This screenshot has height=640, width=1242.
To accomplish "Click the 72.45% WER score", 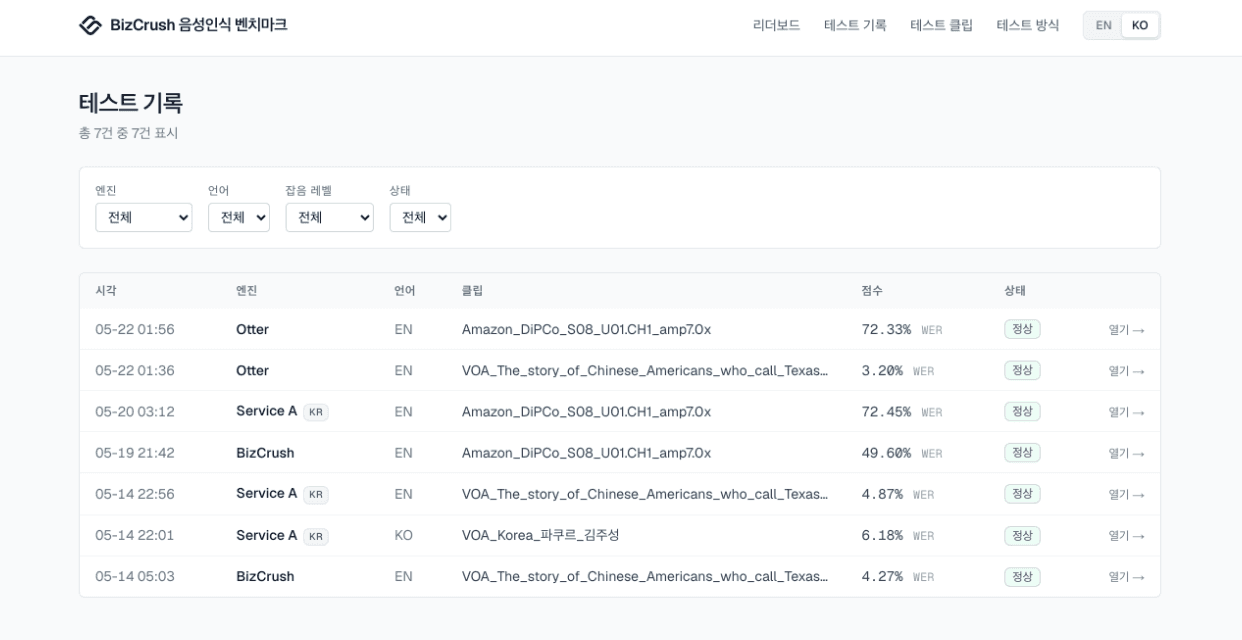I will tap(901, 412).
